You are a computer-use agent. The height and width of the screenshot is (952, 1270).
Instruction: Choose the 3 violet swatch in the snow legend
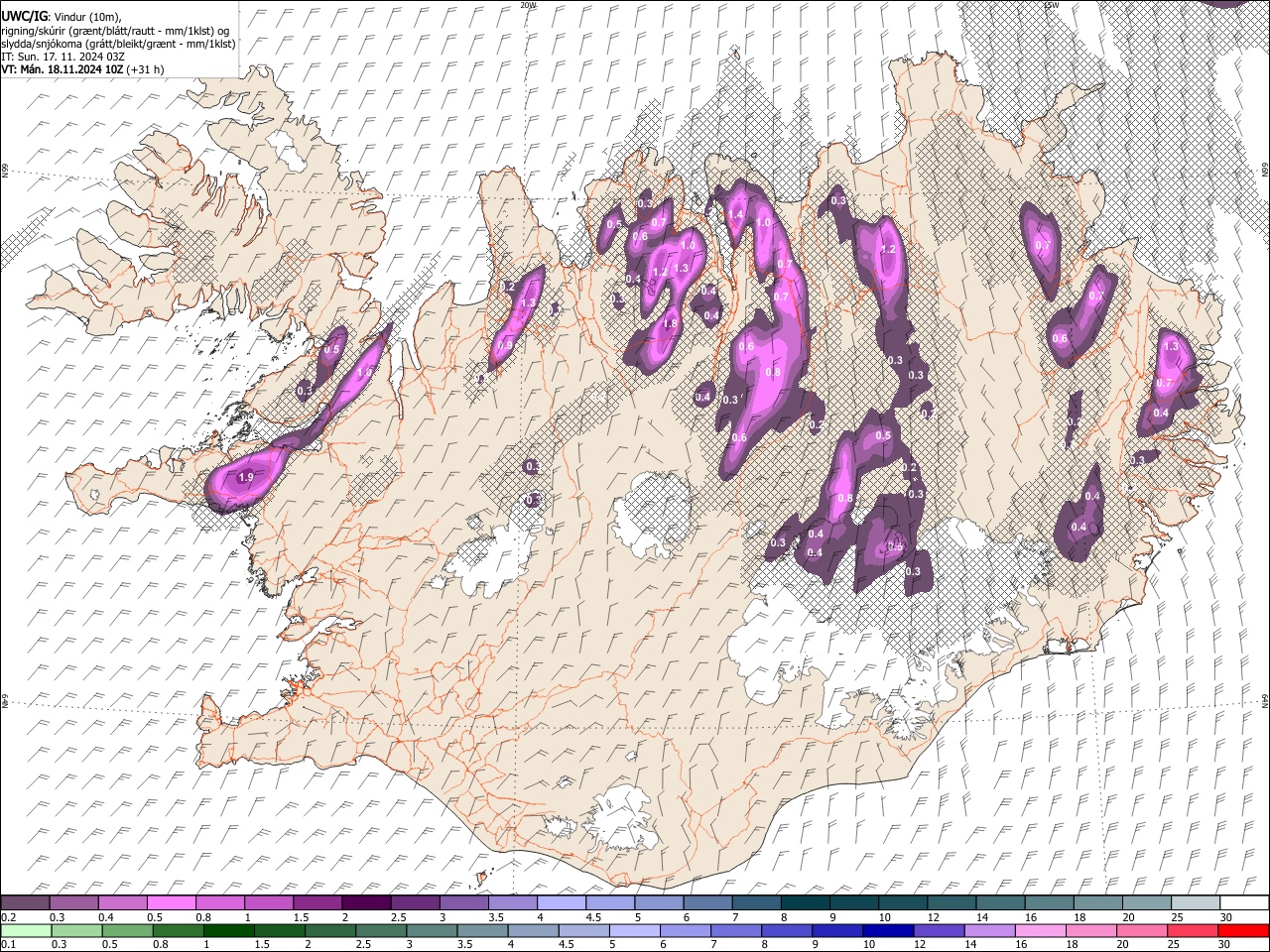point(463,903)
